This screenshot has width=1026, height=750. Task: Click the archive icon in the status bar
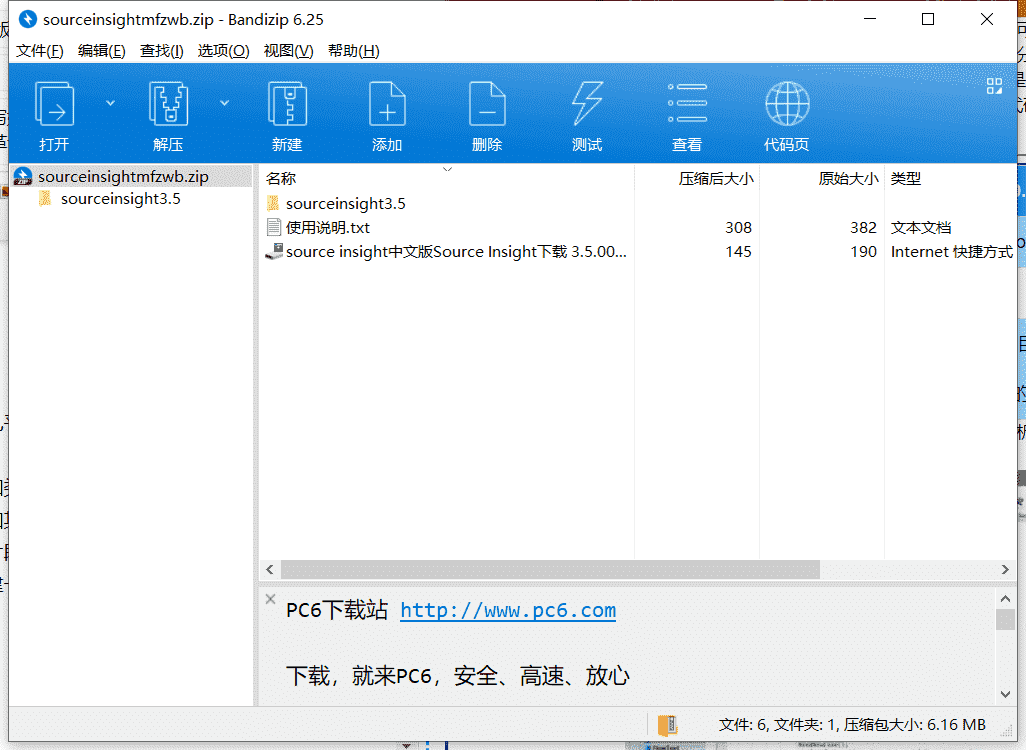667,725
